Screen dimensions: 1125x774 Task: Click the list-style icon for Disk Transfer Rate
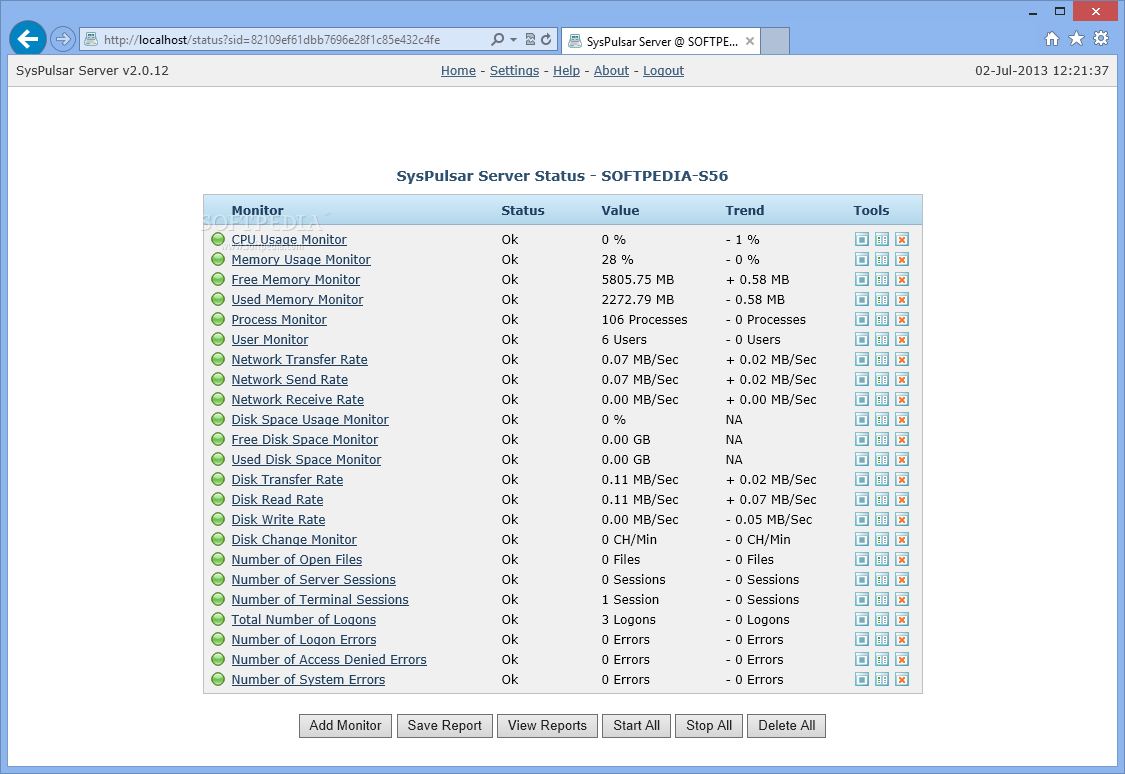click(x=882, y=479)
